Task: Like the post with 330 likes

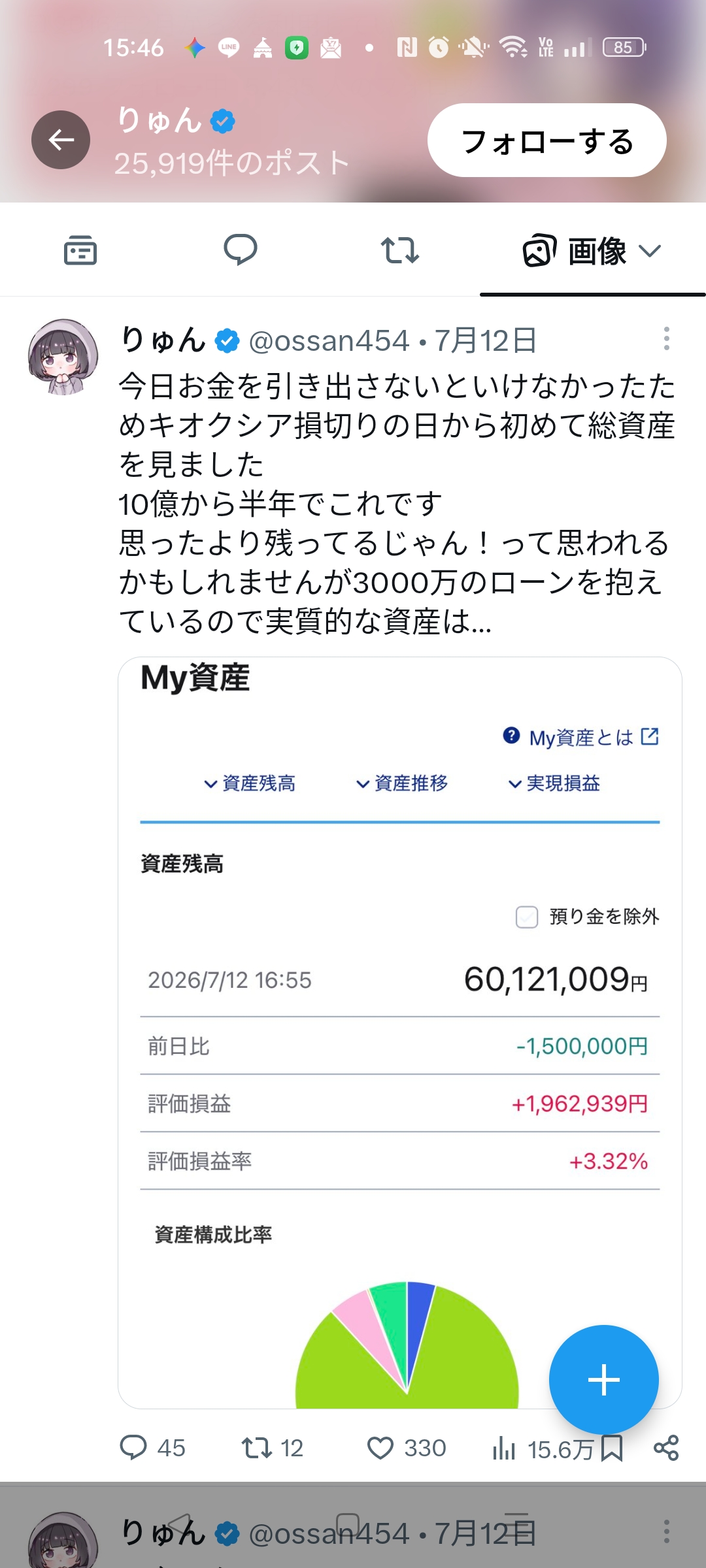Action: click(x=406, y=1448)
